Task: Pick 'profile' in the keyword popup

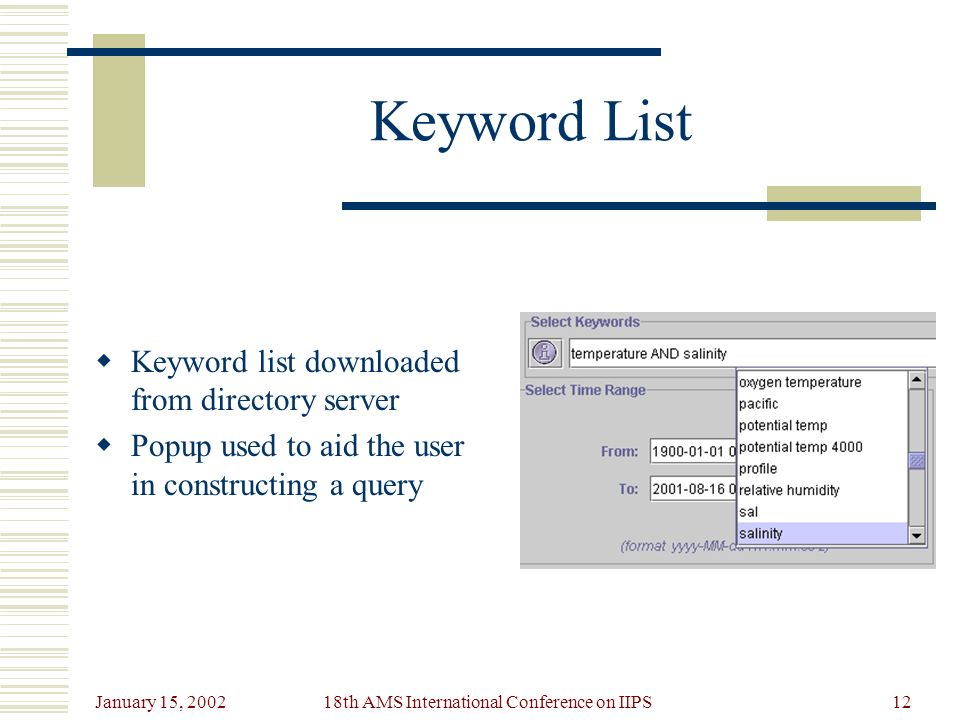Action: pyautogui.click(x=822, y=468)
